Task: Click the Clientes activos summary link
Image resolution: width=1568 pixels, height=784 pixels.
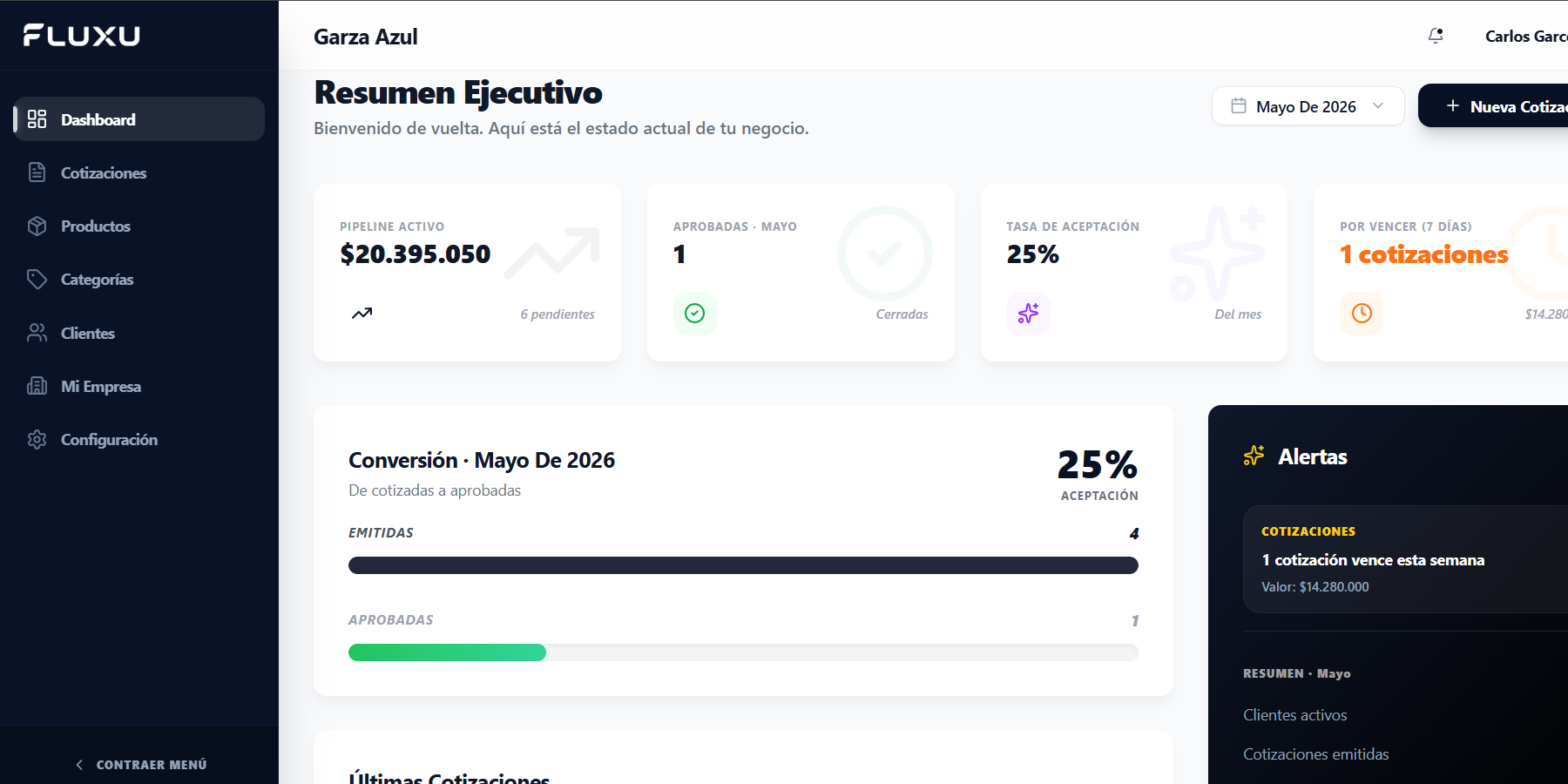Action: [1294, 715]
